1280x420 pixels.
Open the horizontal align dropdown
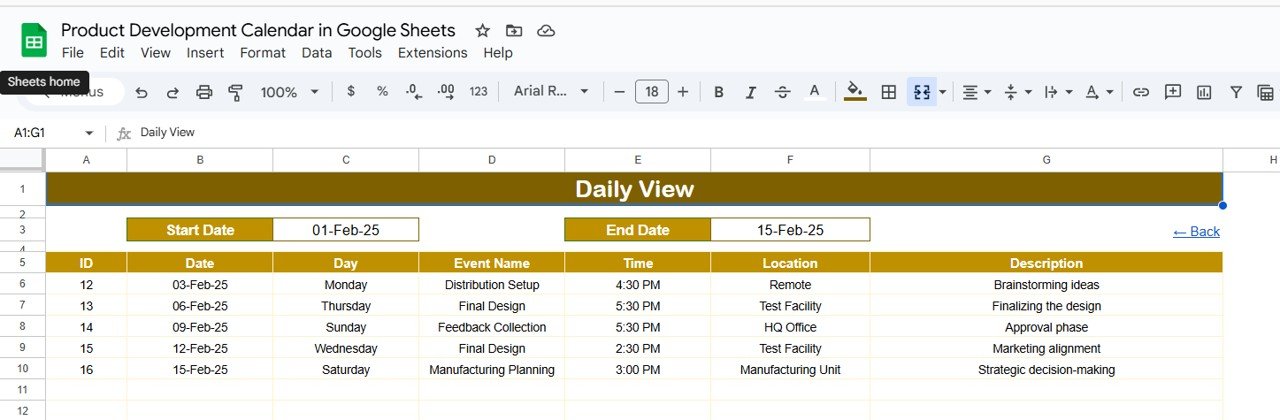(x=976, y=92)
